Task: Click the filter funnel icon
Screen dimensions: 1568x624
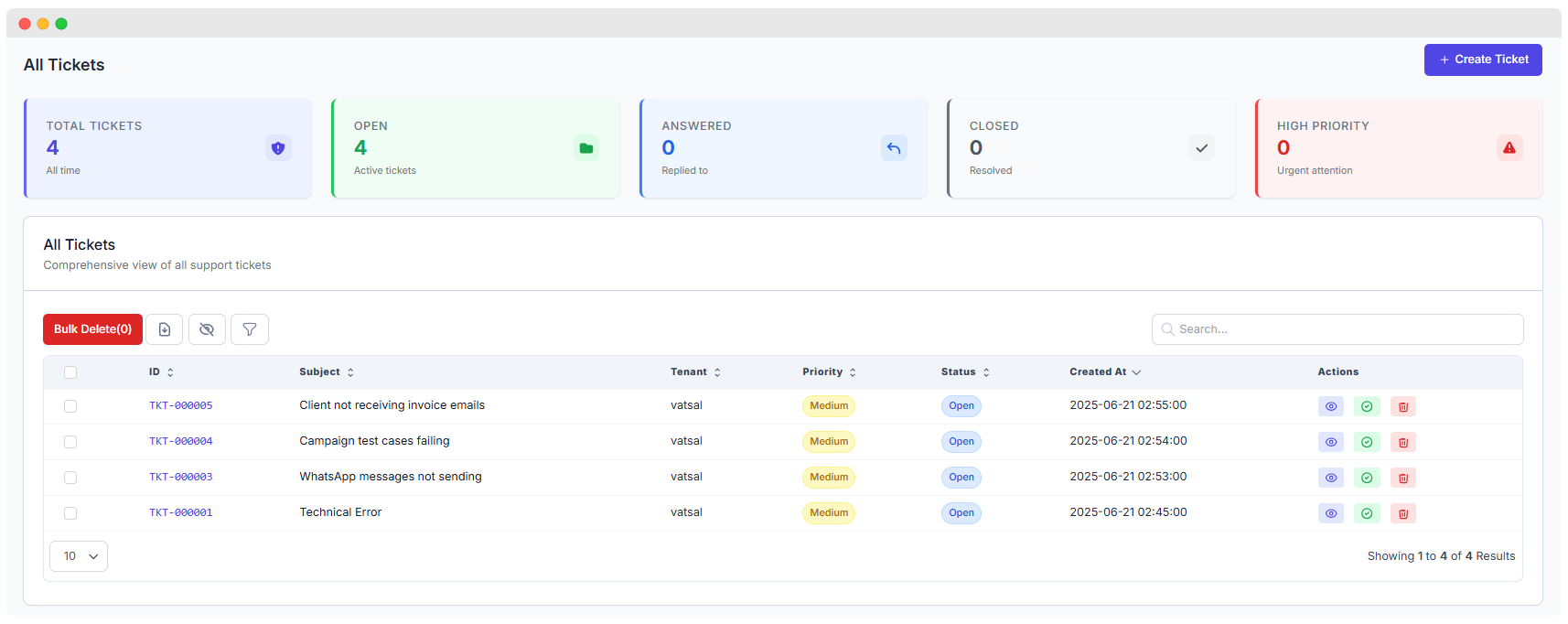Action: point(250,329)
